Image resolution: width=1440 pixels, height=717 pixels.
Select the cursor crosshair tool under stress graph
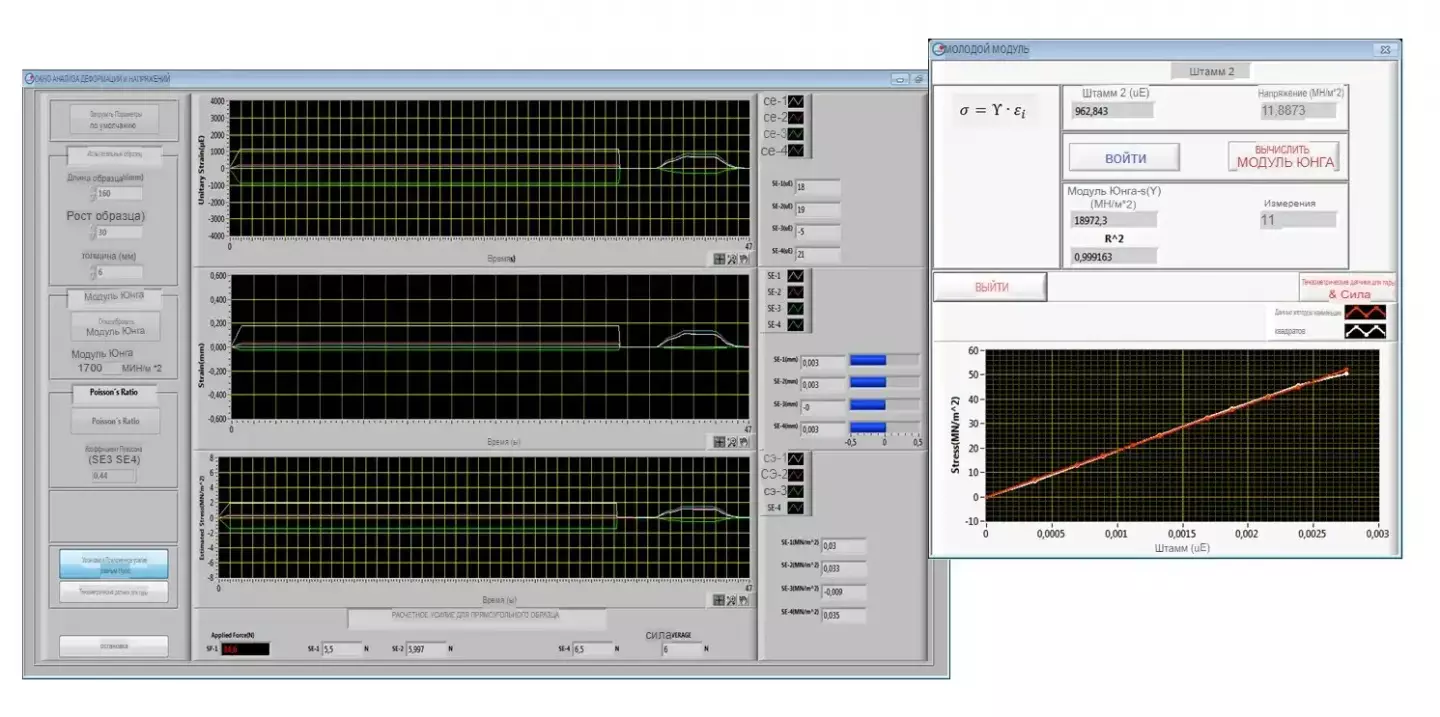[x=719, y=600]
